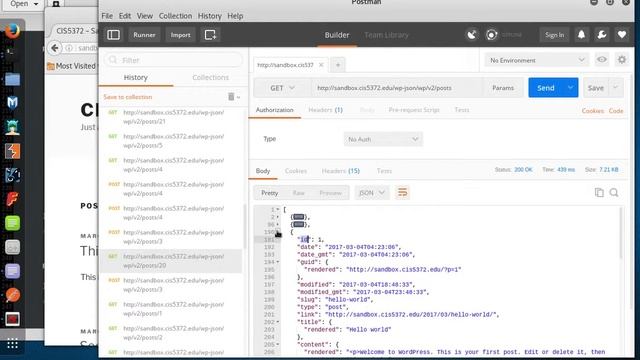Toggle line wrap icon in the response toolbar
This screenshot has height=360, width=640.
tap(402, 192)
